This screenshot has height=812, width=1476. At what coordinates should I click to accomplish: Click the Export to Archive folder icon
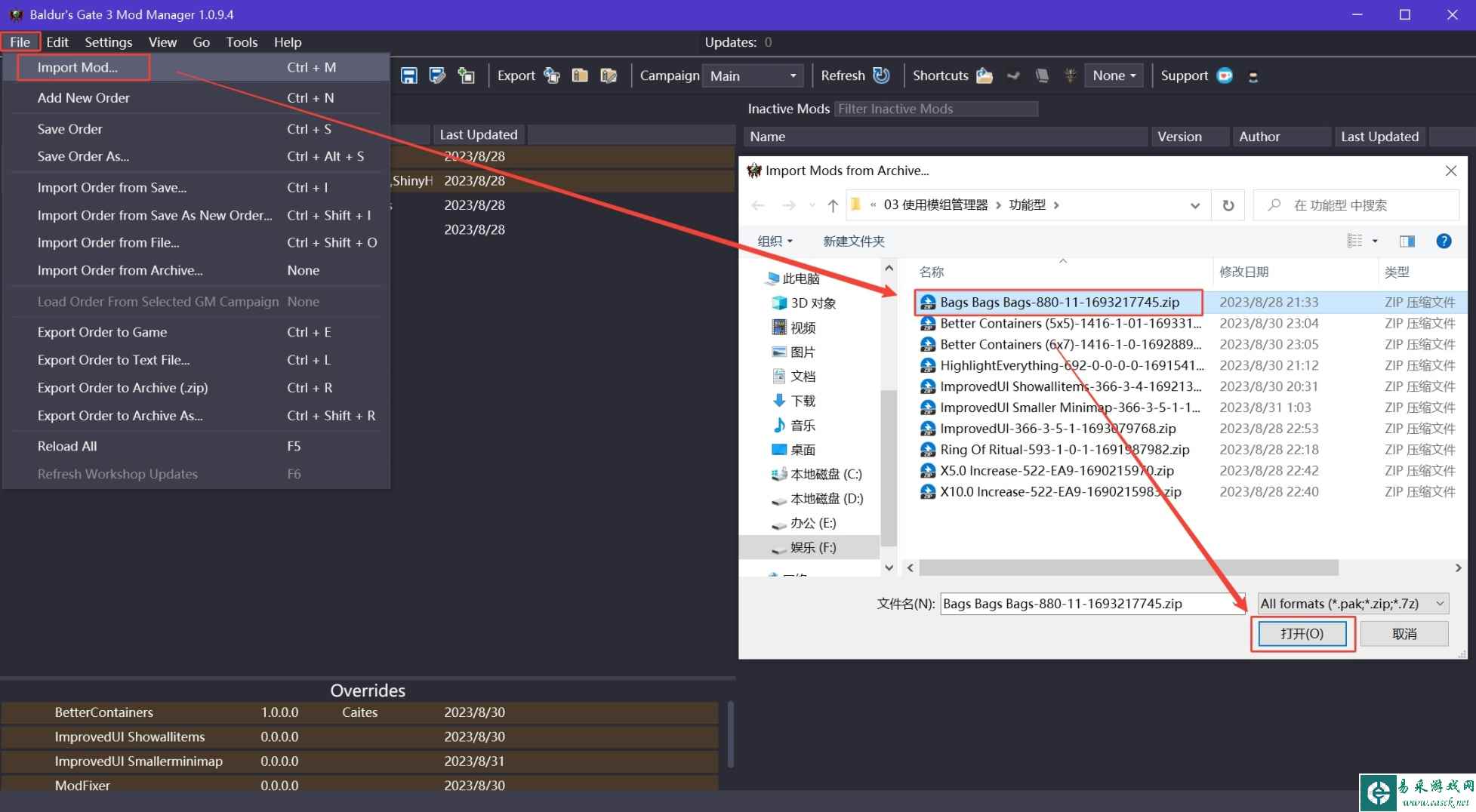click(580, 75)
